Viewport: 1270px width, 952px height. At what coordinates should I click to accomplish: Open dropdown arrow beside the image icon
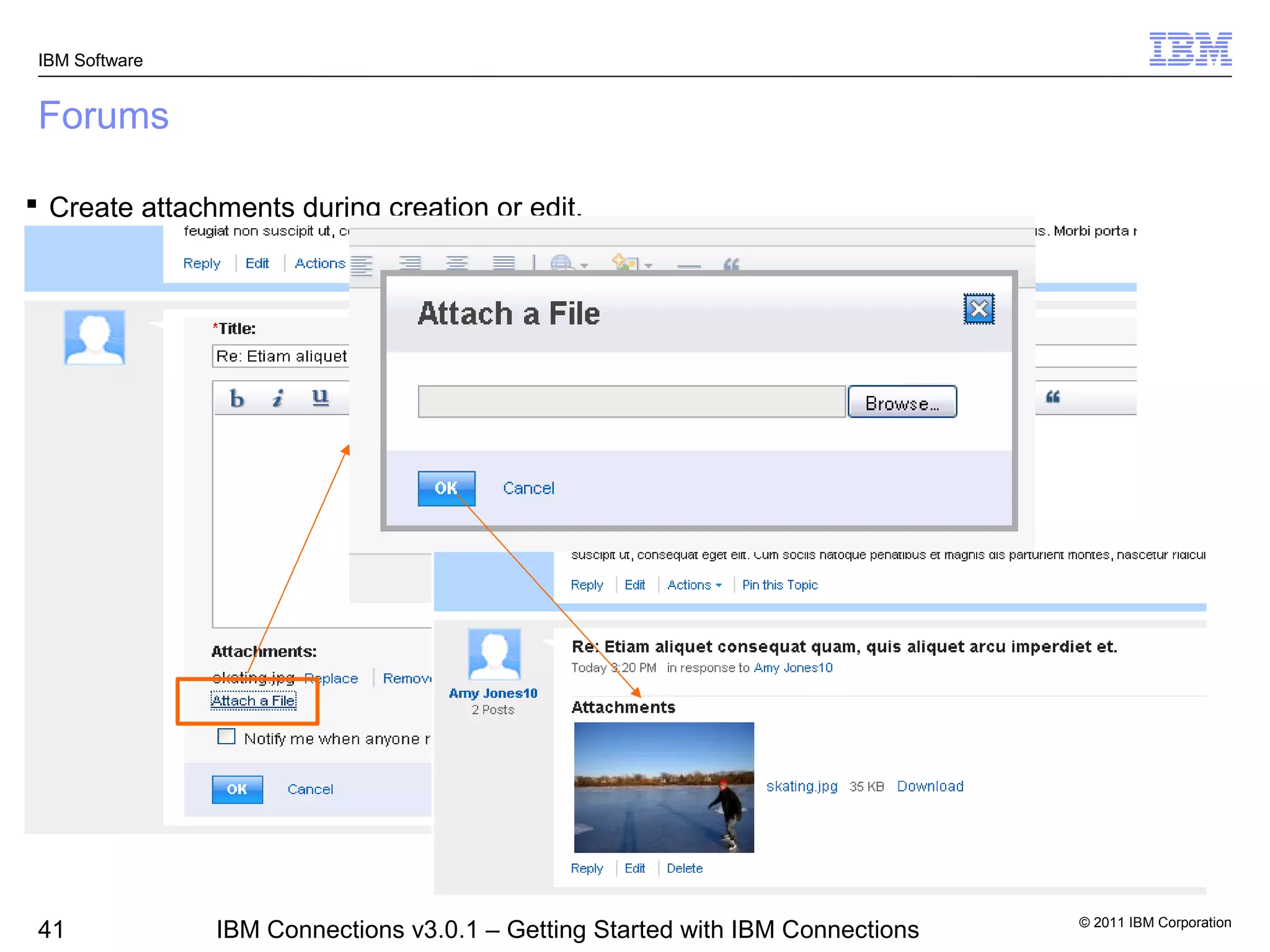pyautogui.click(x=649, y=266)
